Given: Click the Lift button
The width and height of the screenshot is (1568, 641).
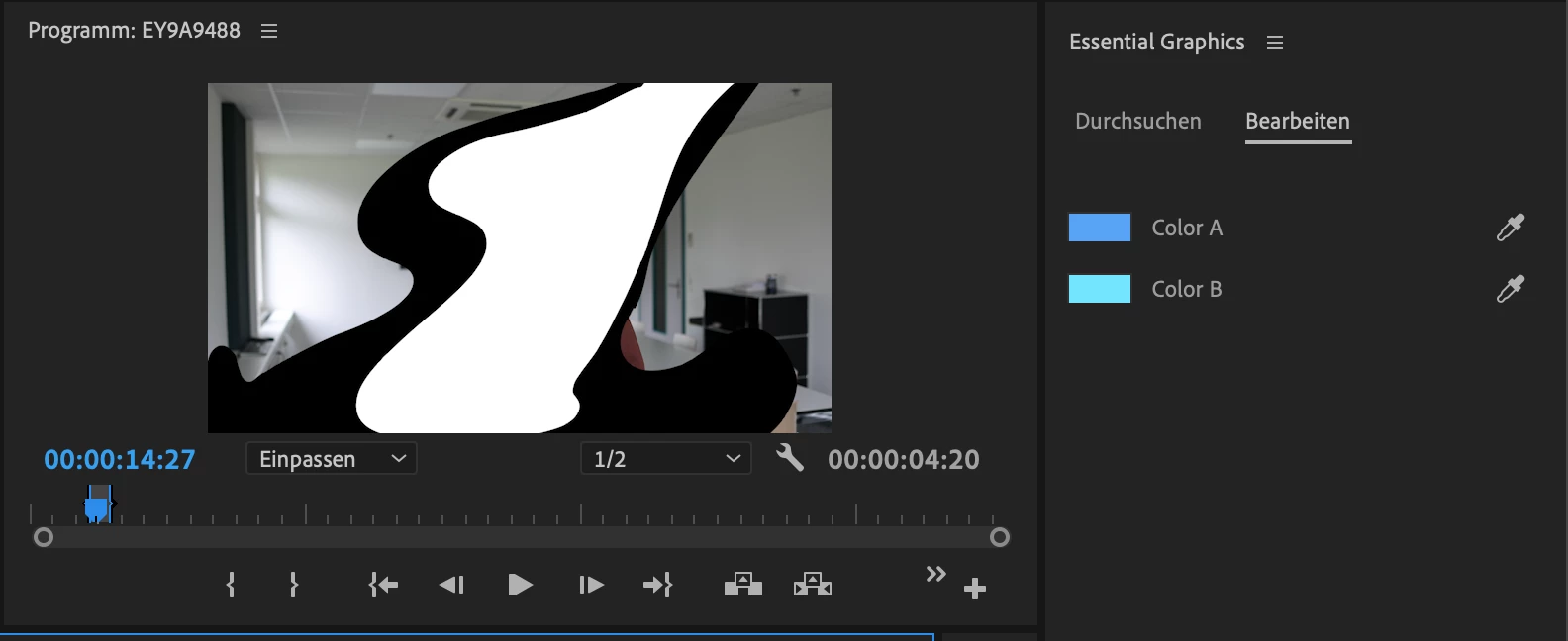Looking at the screenshot, I should (743, 585).
